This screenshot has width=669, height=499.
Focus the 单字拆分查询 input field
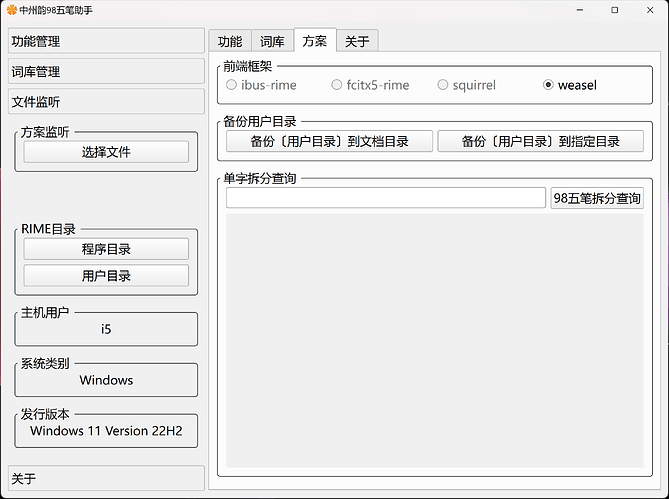tap(386, 198)
